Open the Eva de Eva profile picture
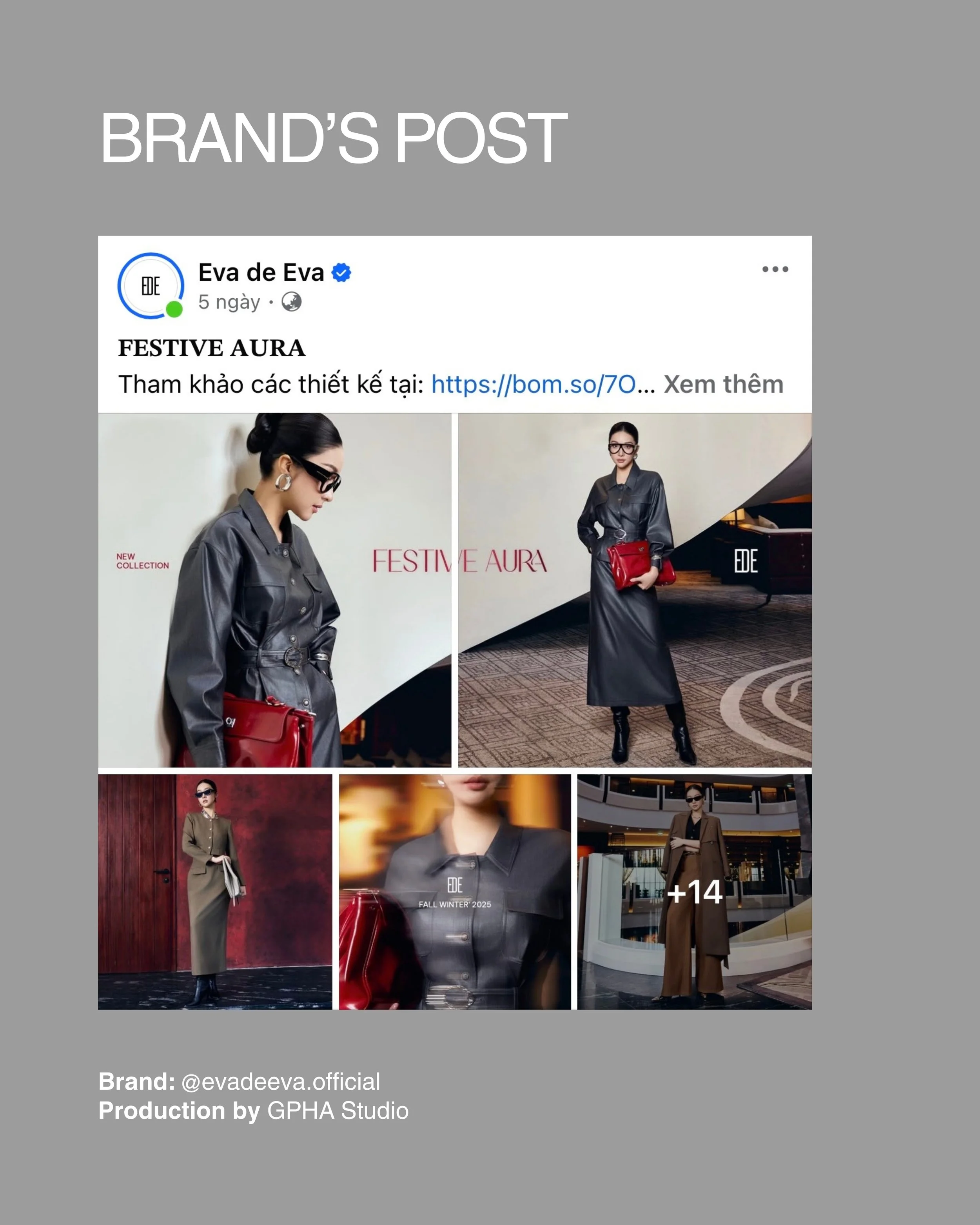The height and width of the screenshot is (1225, 980). point(151,286)
